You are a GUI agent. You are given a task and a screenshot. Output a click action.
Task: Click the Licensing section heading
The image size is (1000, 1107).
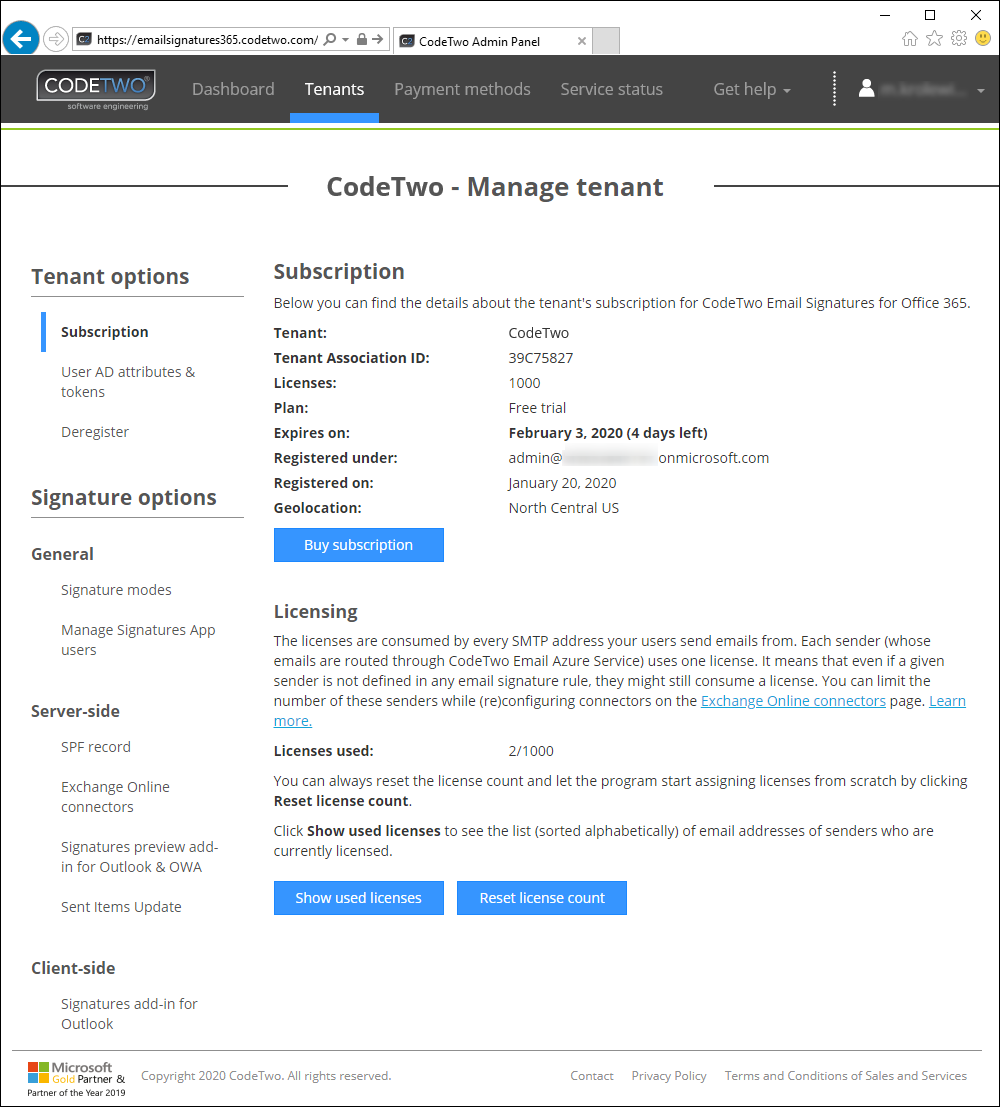click(316, 611)
